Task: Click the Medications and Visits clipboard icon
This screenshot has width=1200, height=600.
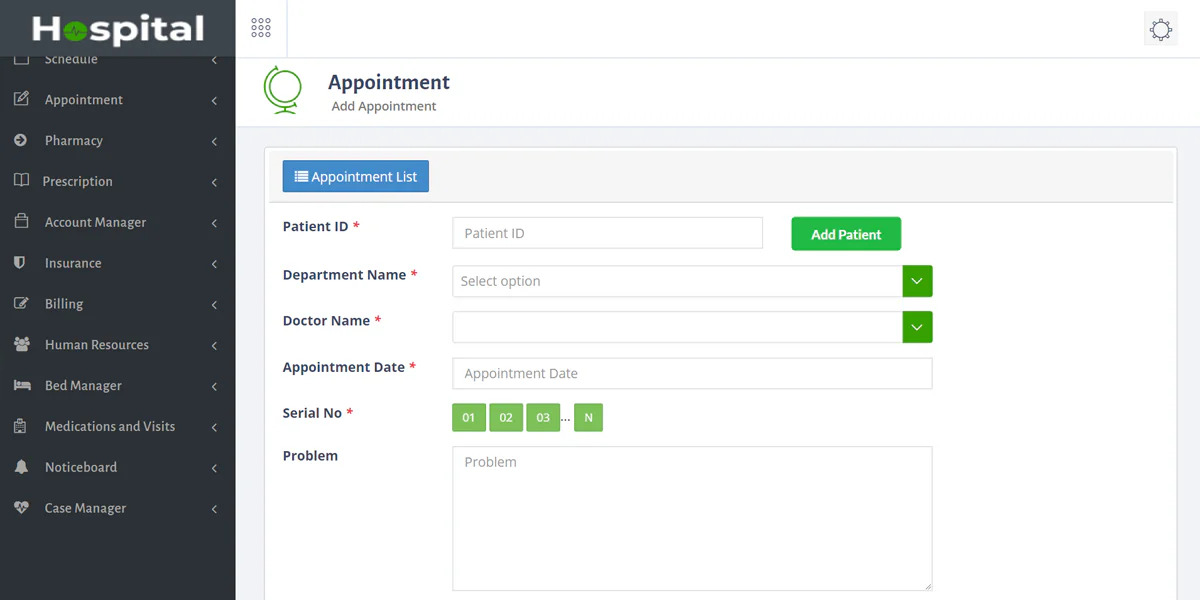Action: coord(20,427)
